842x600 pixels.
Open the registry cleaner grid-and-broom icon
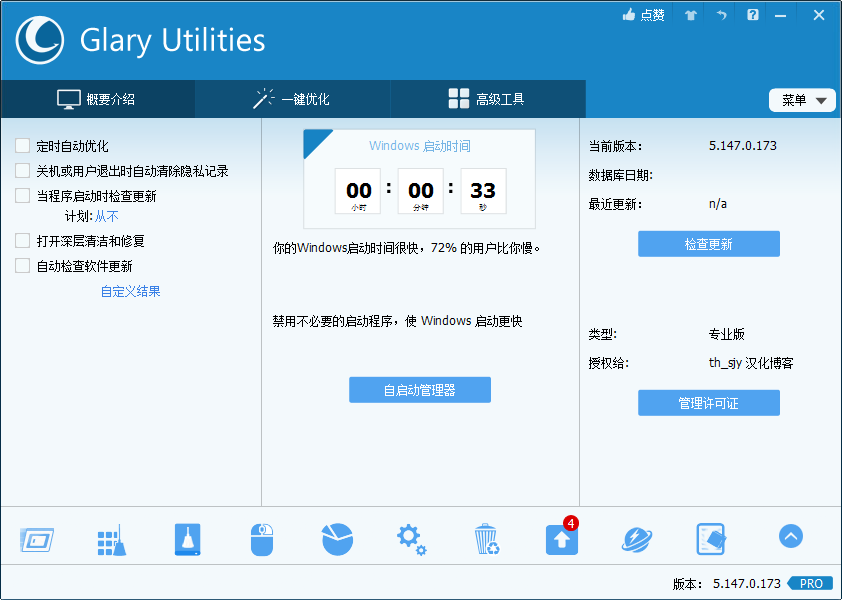tap(112, 540)
